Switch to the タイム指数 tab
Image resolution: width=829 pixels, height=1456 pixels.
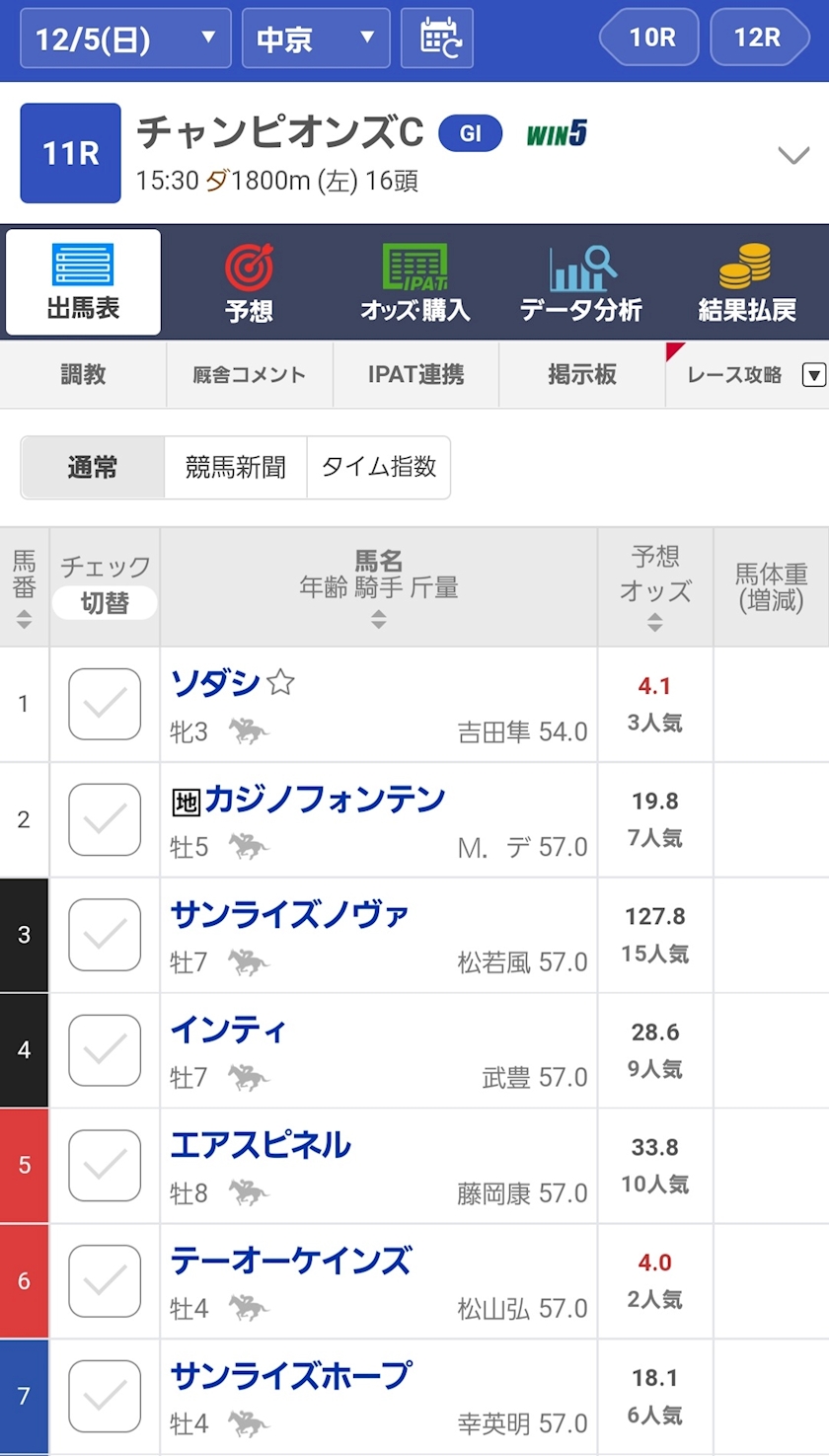pos(379,468)
